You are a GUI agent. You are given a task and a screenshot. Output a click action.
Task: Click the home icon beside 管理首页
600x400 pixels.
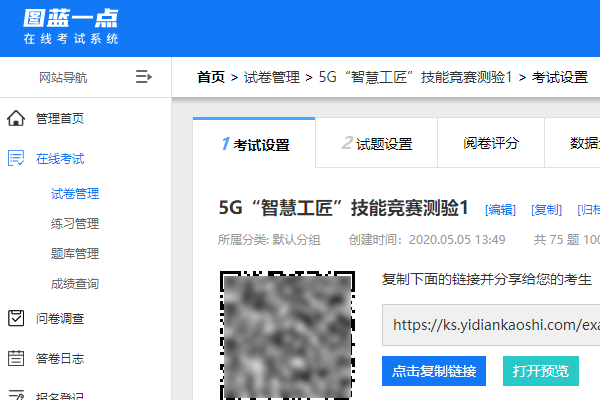tap(16, 118)
